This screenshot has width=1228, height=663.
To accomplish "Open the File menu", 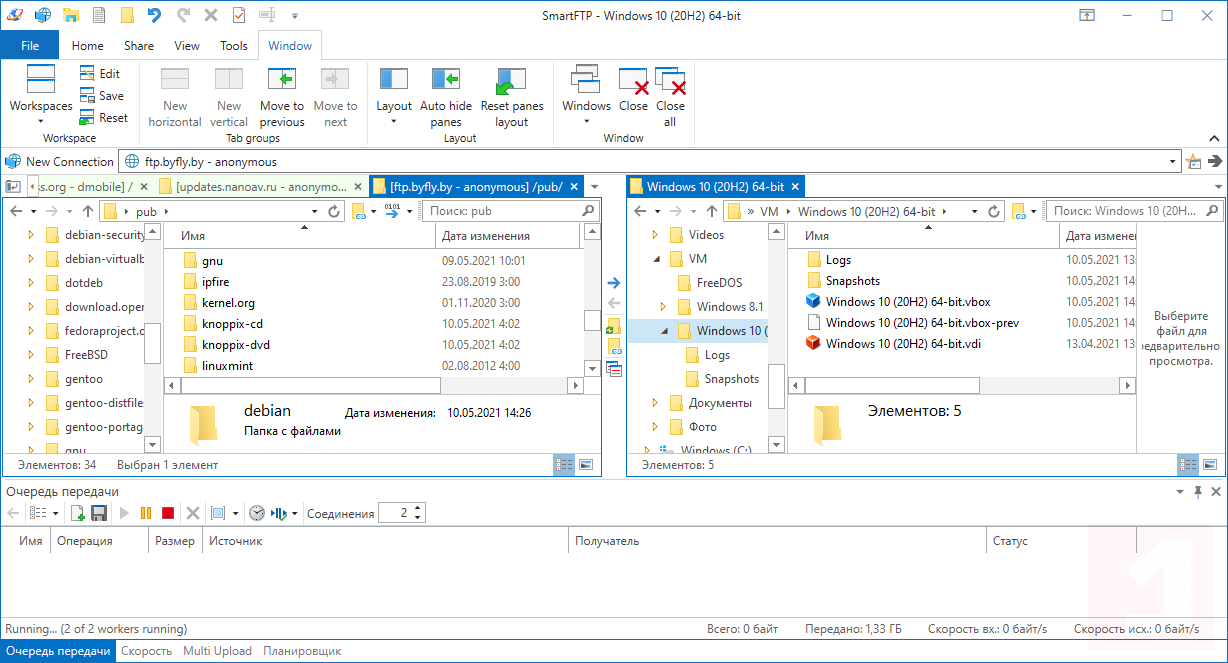I will click(30, 45).
